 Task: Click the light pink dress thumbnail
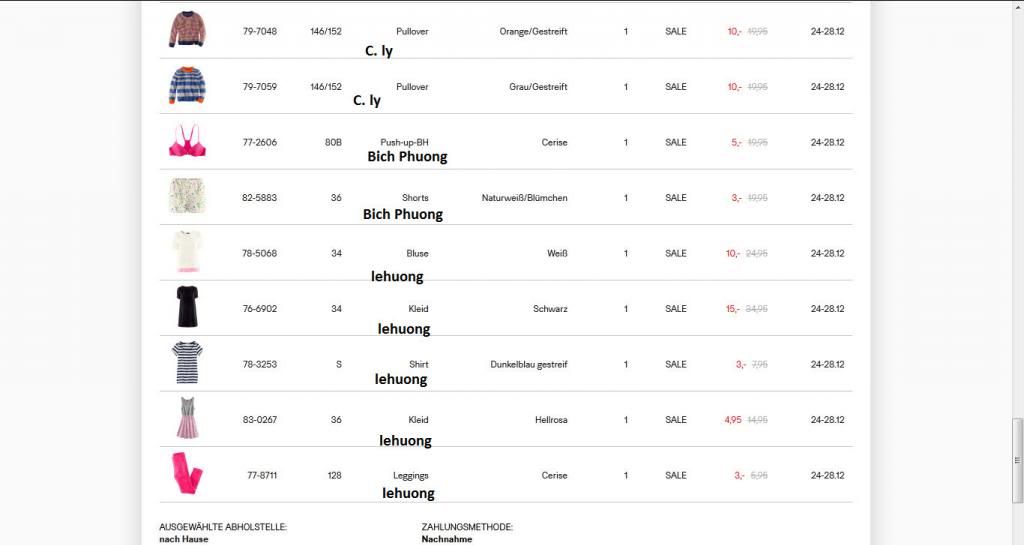coord(187,419)
